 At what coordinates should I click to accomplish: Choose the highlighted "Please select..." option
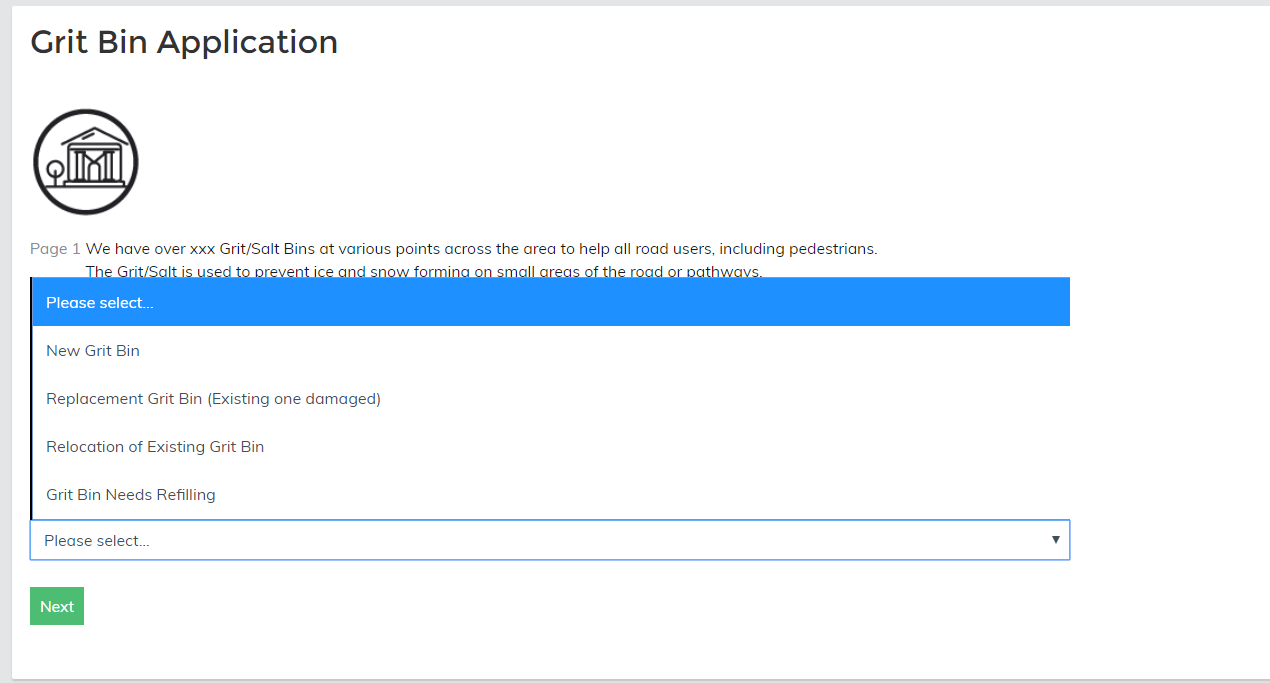[x=550, y=302]
